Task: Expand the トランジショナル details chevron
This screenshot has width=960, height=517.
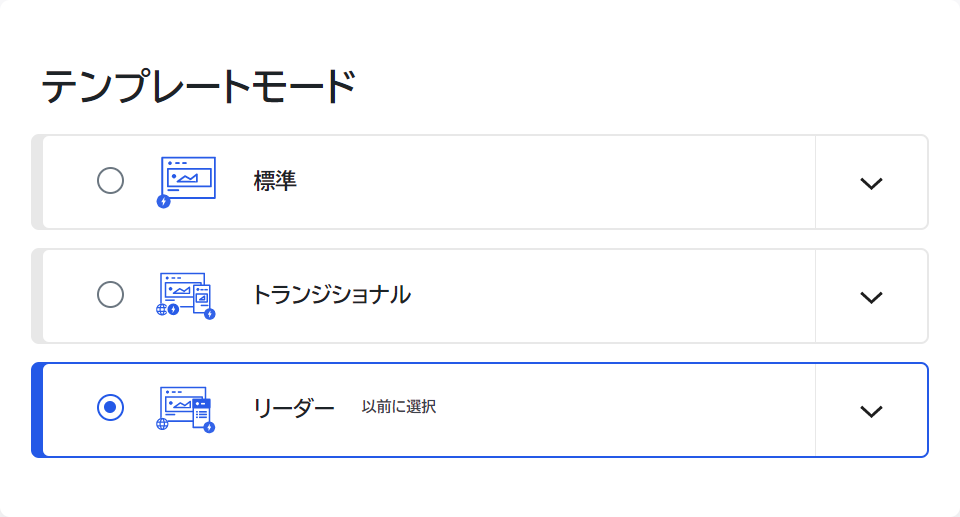Action: click(871, 296)
